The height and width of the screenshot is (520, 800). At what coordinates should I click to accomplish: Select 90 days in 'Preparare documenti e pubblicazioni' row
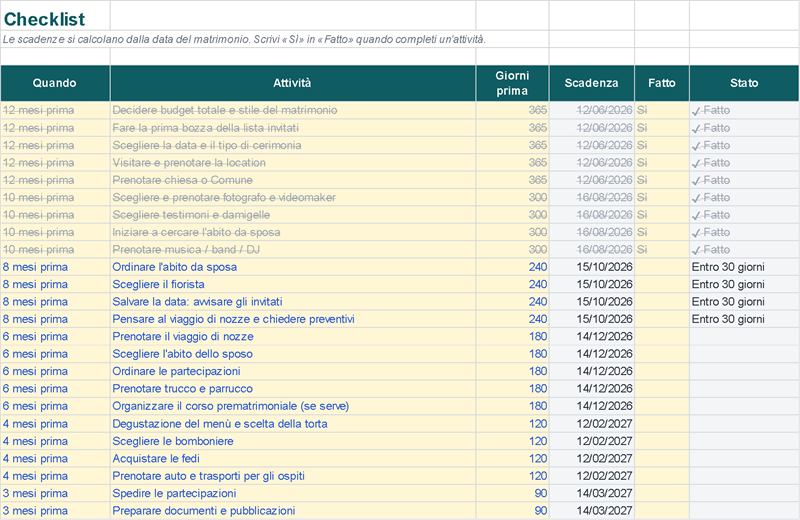pos(512,510)
